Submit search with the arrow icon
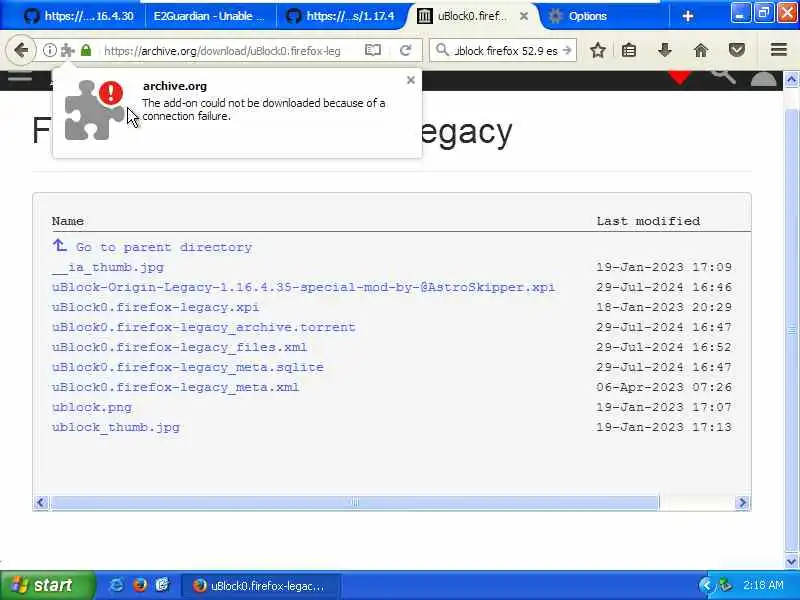The width and height of the screenshot is (800, 600). pyautogui.click(x=567, y=51)
